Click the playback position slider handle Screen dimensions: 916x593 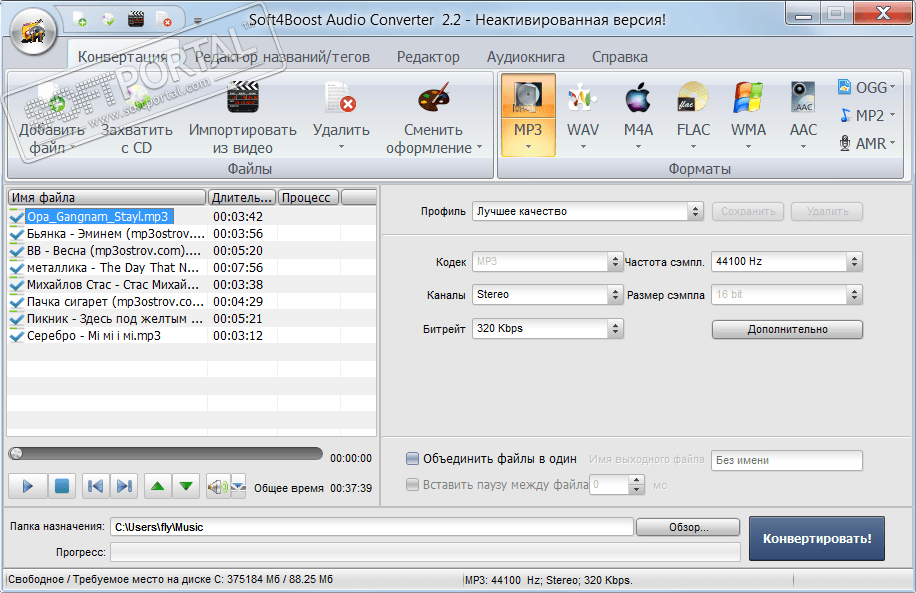pyautogui.click(x=16, y=453)
